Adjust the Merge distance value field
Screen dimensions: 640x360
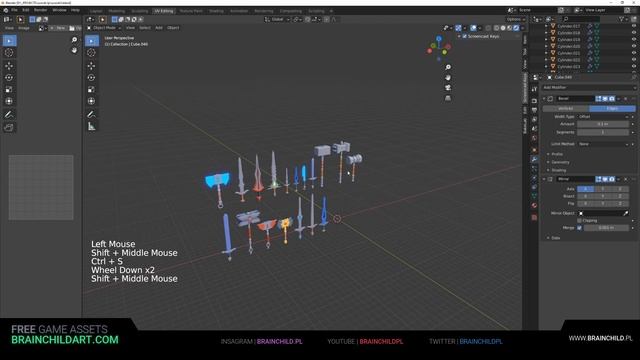coord(606,228)
